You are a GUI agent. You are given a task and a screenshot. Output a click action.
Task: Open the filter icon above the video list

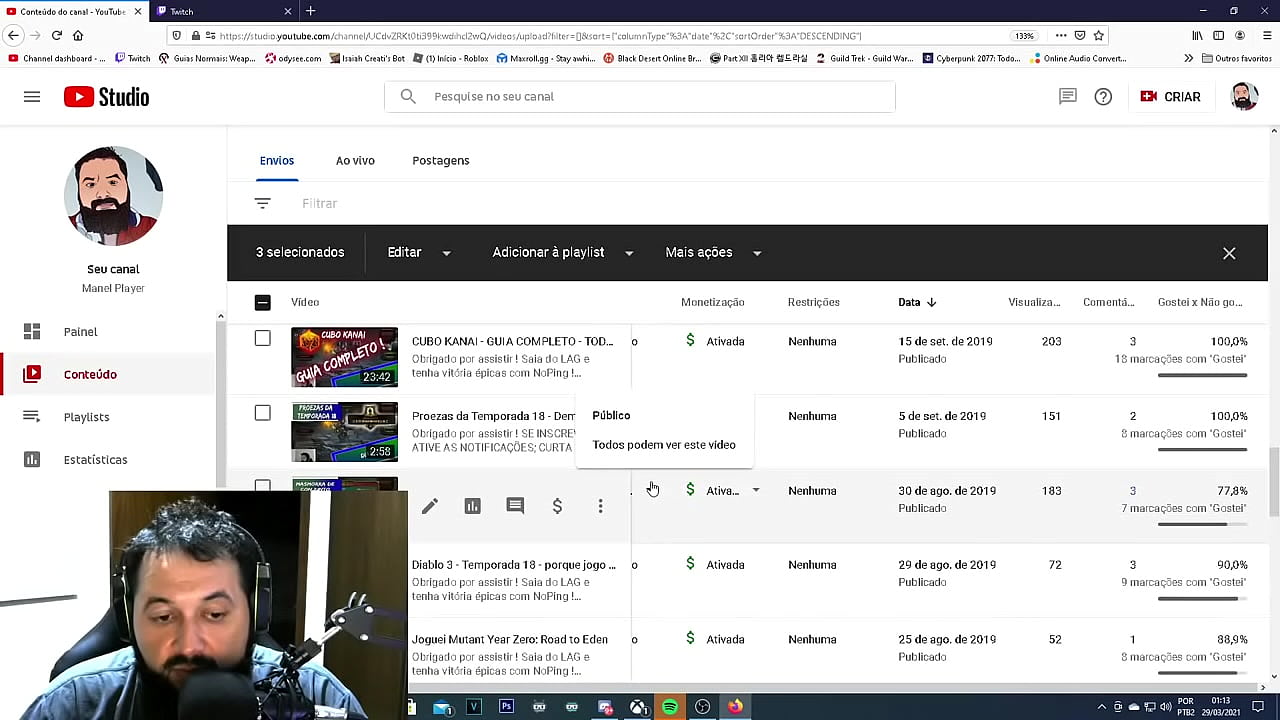[262, 203]
